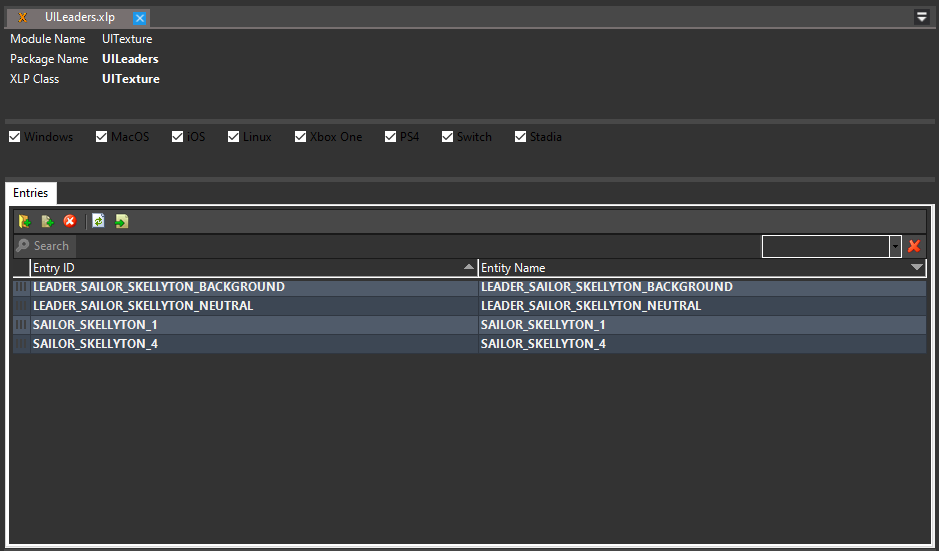Uncheck the Windows platform checkbox
This screenshot has width=939, height=551.
[x=15, y=137]
